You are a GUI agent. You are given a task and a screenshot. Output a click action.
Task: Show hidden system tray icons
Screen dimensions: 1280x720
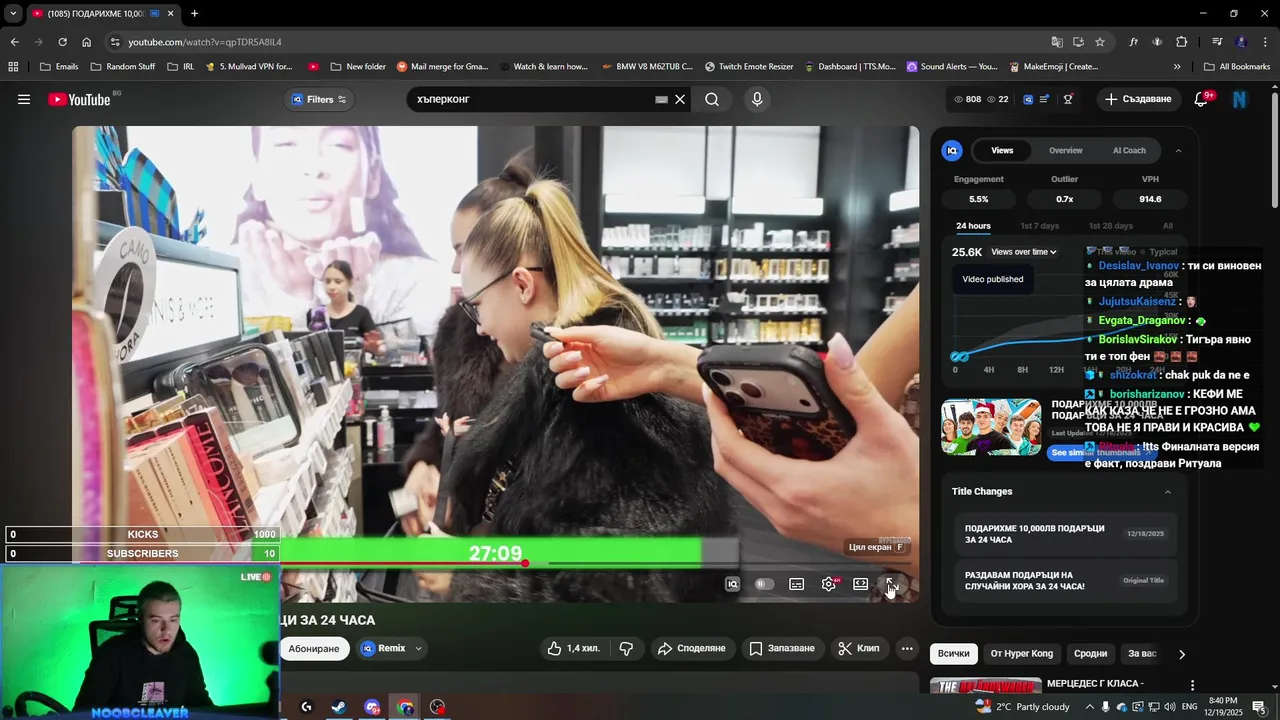coord(1090,707)
